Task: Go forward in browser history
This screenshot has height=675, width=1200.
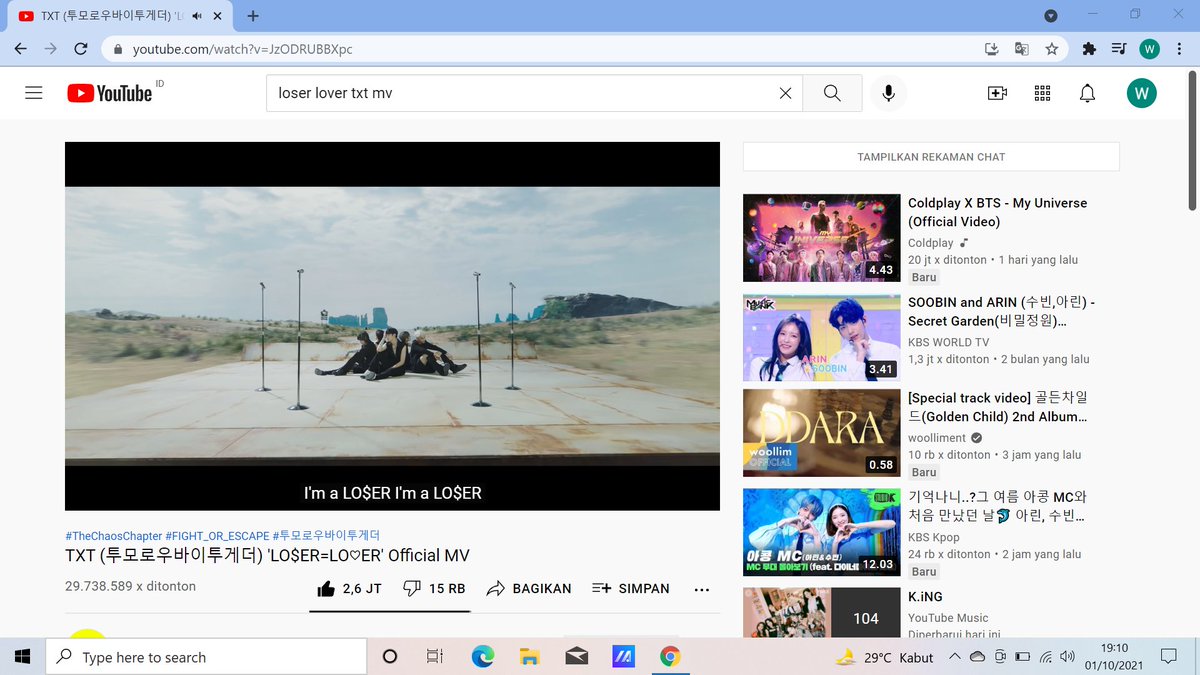Action: click(x=51, y=49)
